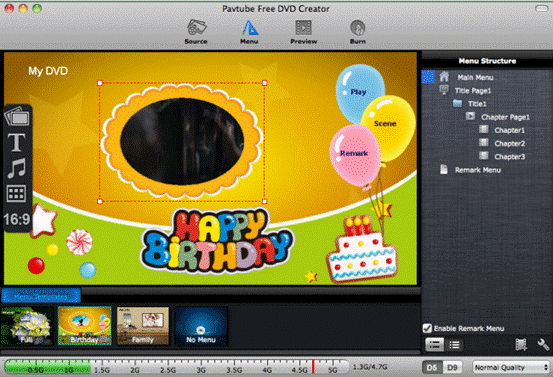Click the background image tool icon
The height and width of the screenshot is (377, 553).
[x=17, y=116]
